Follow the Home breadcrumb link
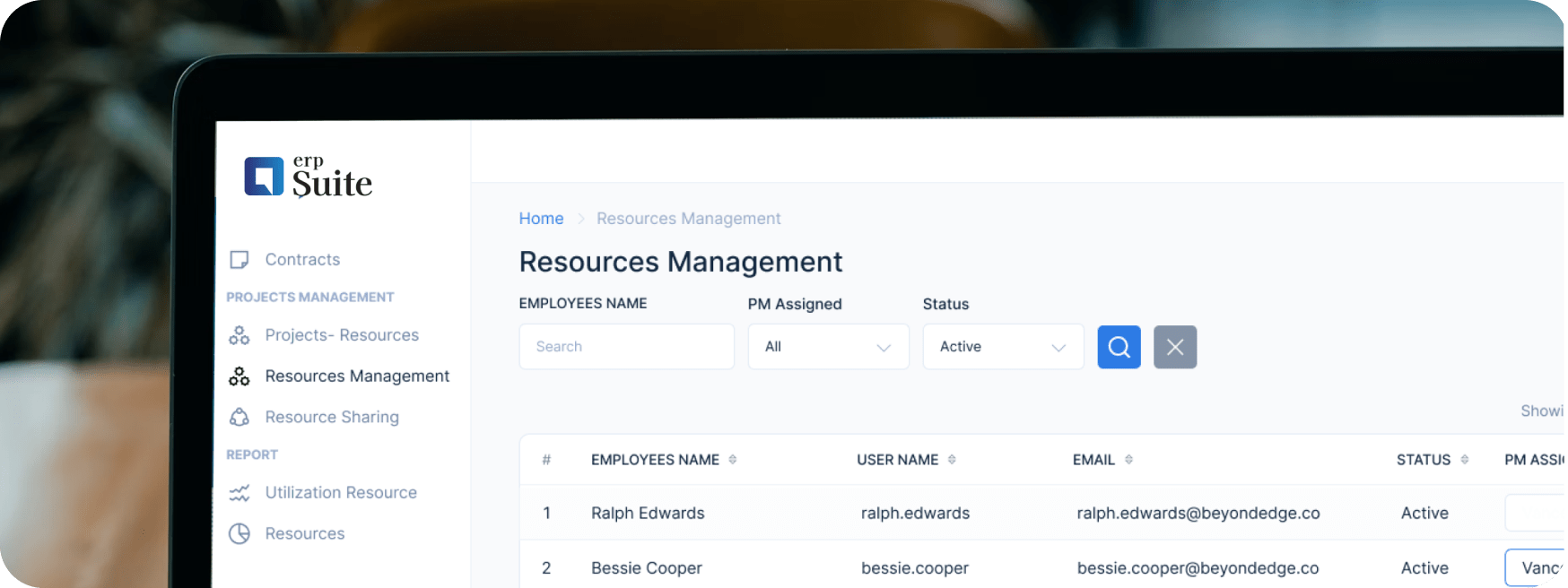The image size is (1568, 588). [541, 219]
